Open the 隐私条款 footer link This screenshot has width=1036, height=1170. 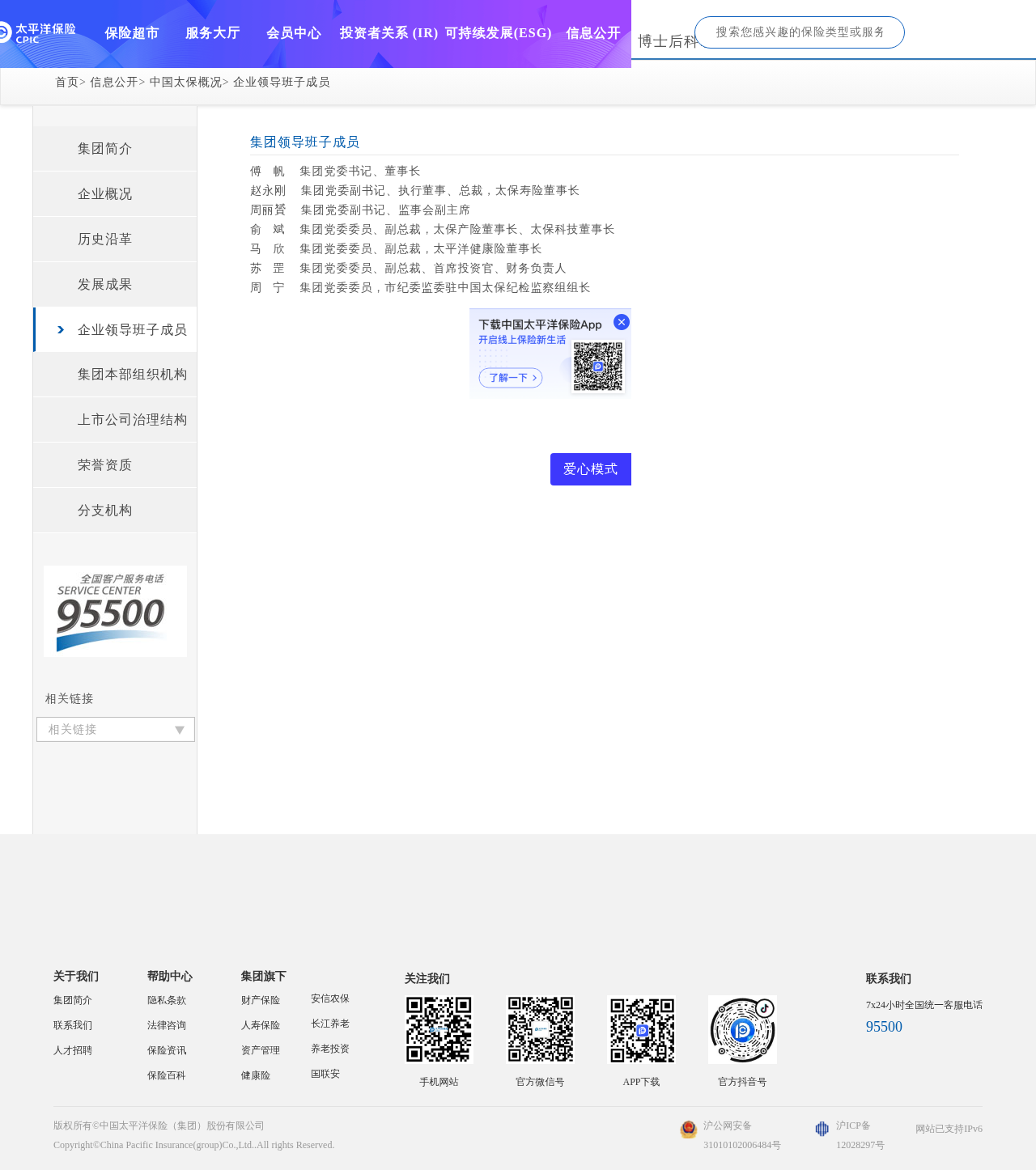(167, 1001)
